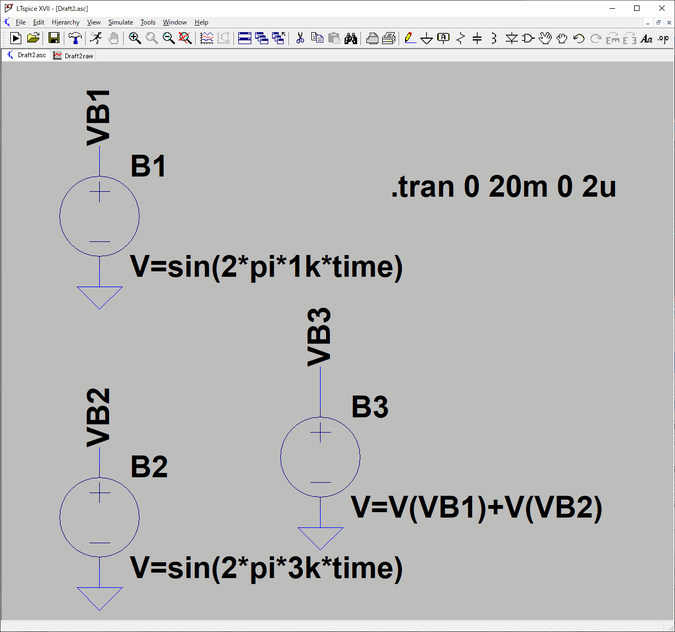Select the Draft2.asc tab

tap(27, 56)
